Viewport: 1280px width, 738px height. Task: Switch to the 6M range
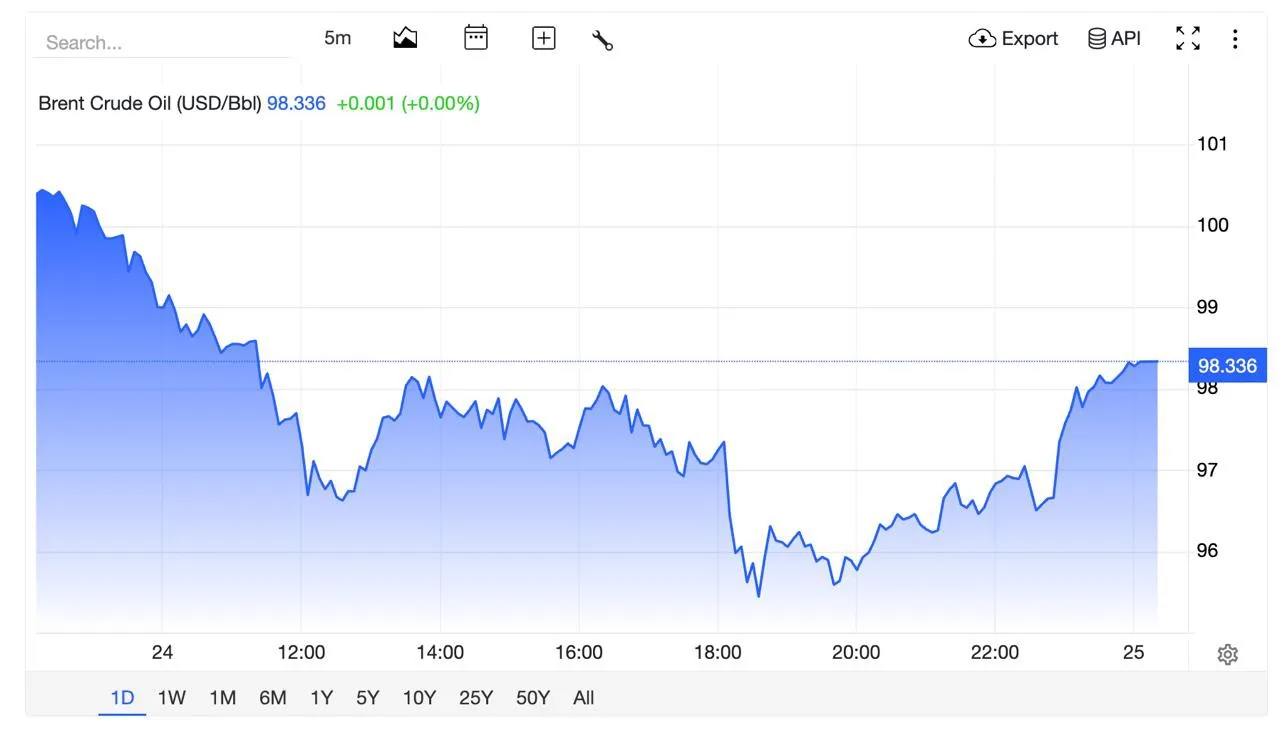point(273,698)
